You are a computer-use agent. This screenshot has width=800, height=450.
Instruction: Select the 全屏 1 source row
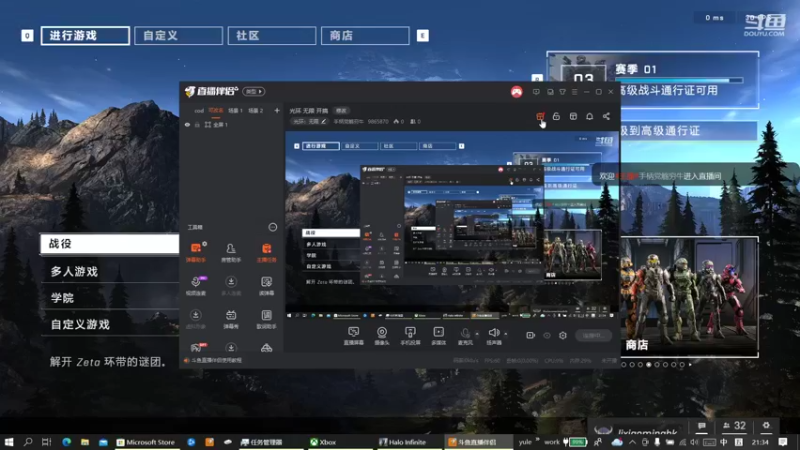231,124
